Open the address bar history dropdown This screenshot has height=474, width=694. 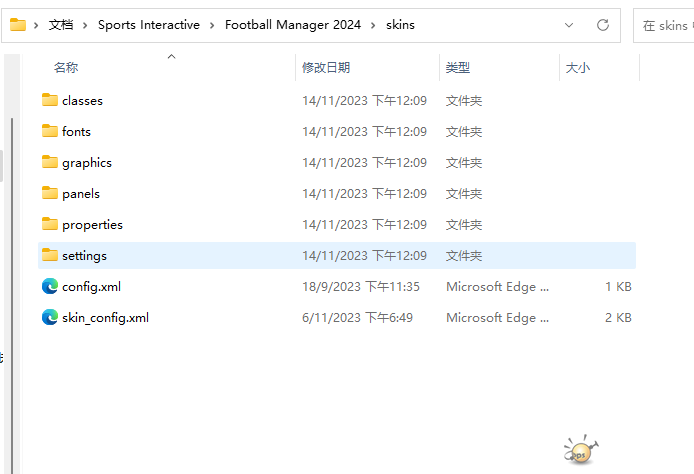(x=569, y=25)
